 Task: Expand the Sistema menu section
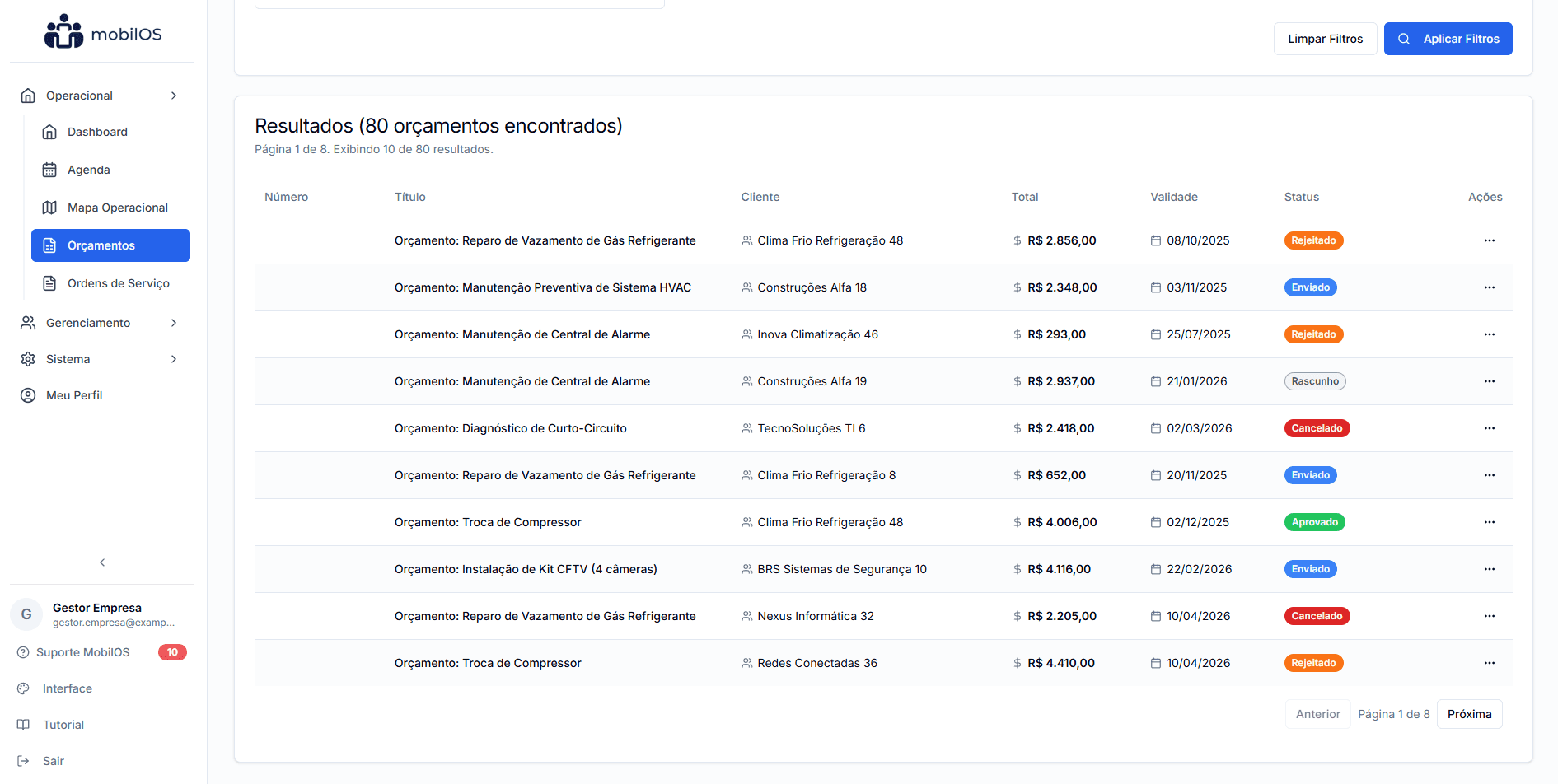174,359
